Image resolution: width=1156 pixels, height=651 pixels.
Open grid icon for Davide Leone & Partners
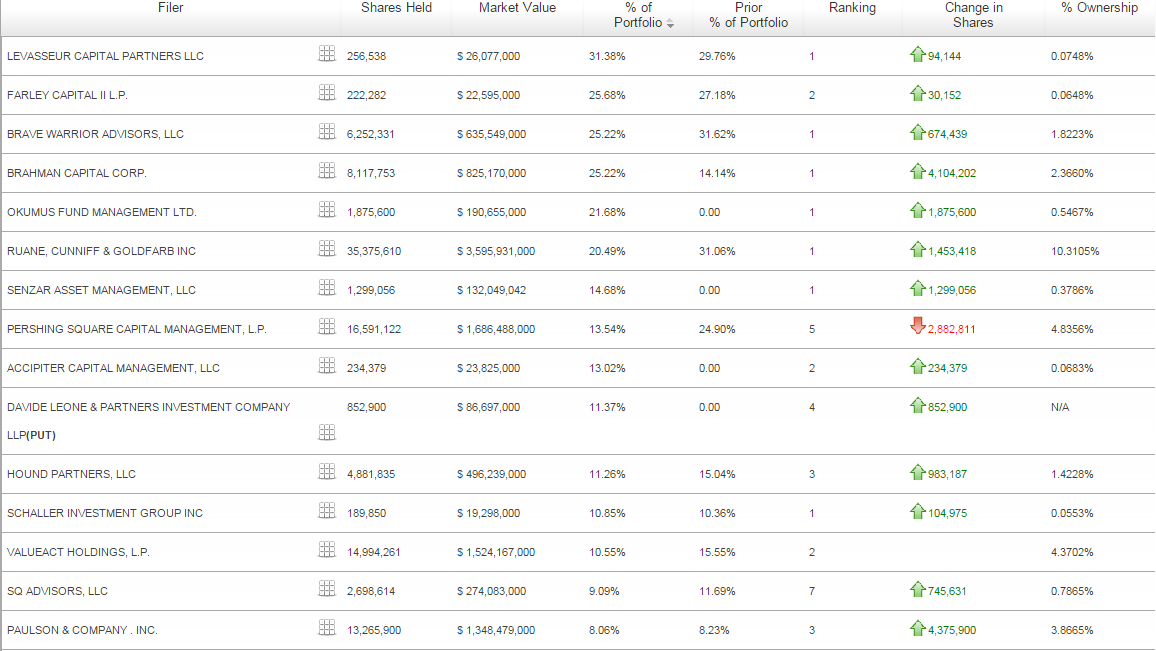[x=327, y=433]
